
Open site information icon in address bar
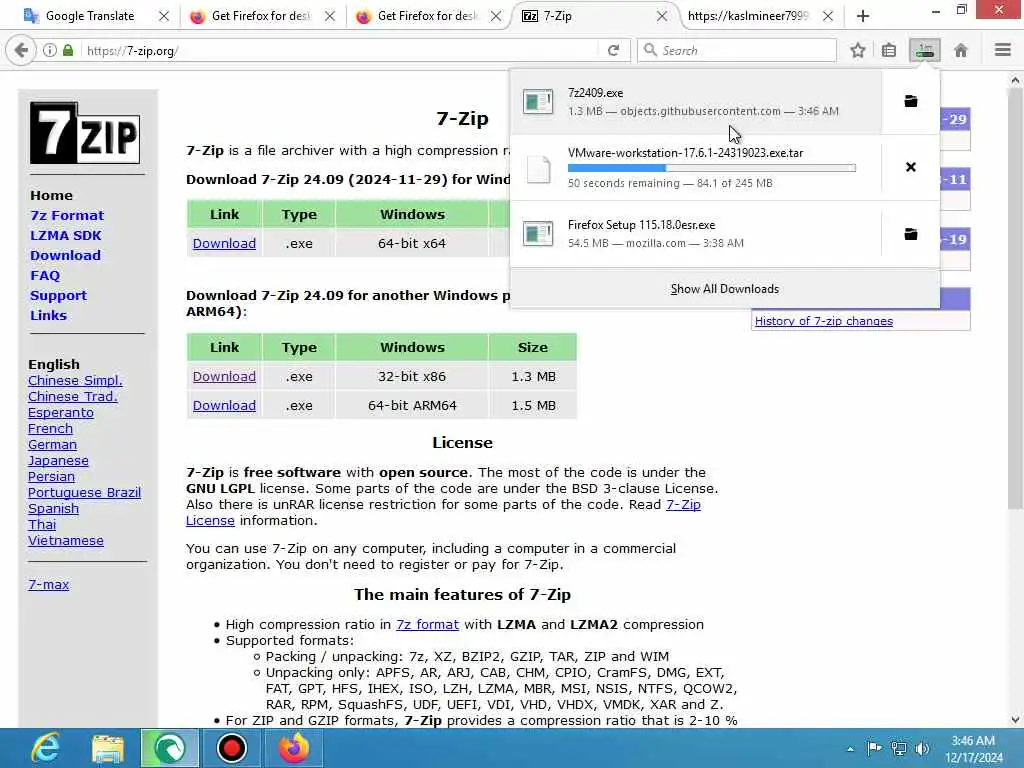(50, 50)
